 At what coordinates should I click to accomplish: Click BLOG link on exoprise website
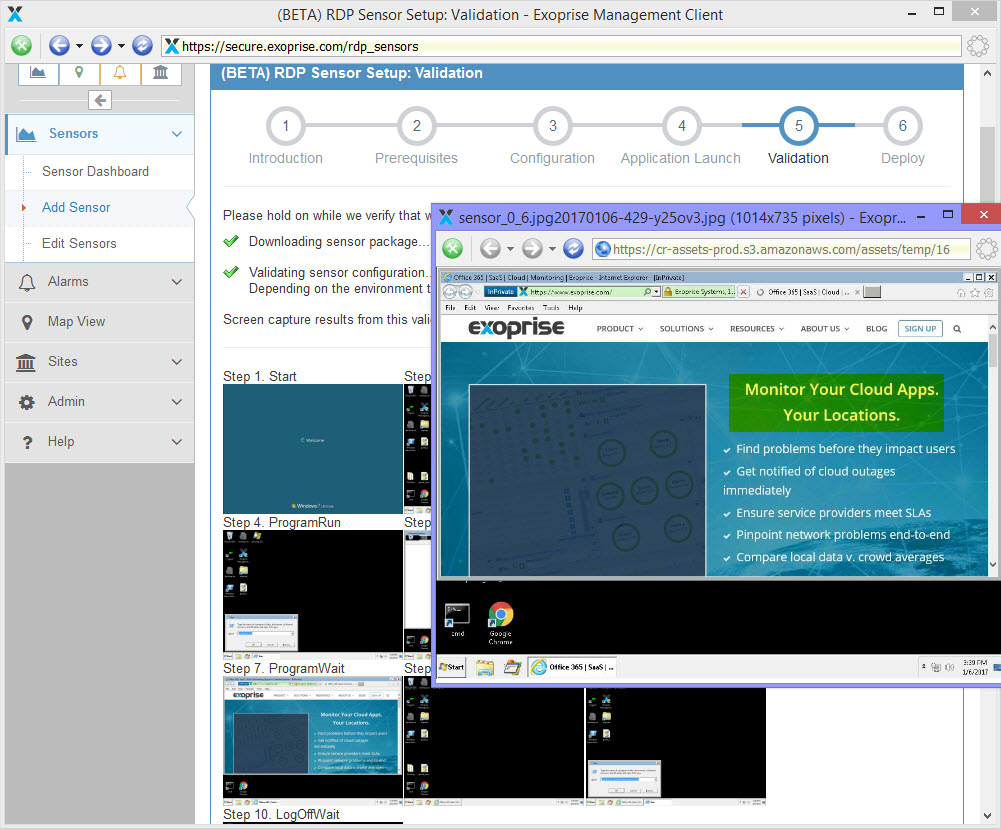877,329
